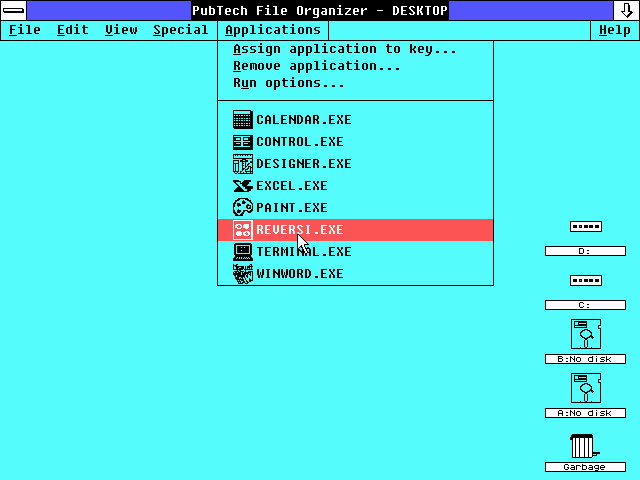
Task: Click the down-arrow minimize button
Action: (626, 10)
